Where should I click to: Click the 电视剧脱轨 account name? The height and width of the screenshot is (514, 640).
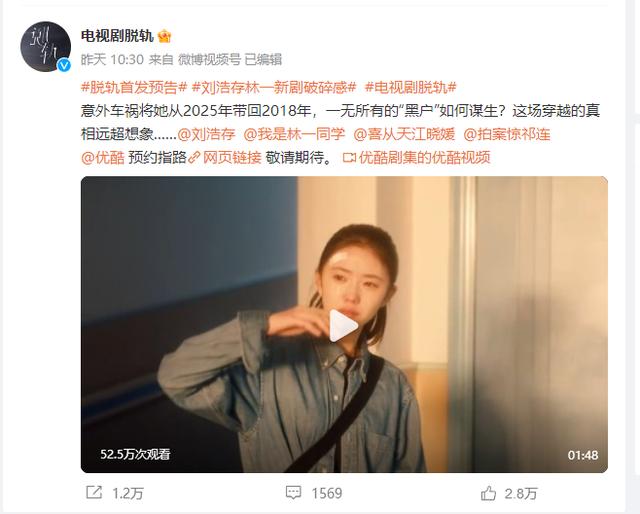(x=117, y=36)
